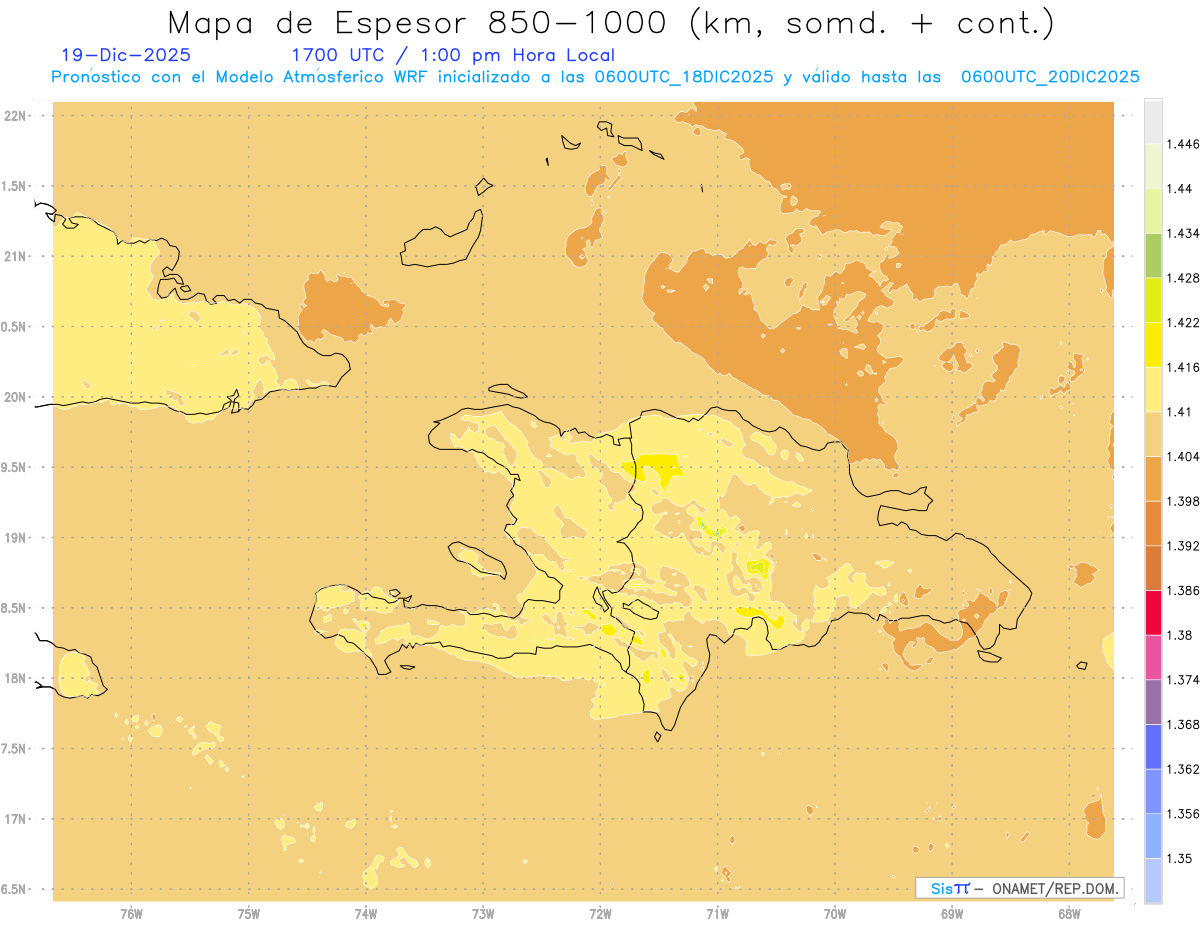Click the '74W' longitude label
The width and height of the screenshot is (1200, 927).
pos(366,914)
